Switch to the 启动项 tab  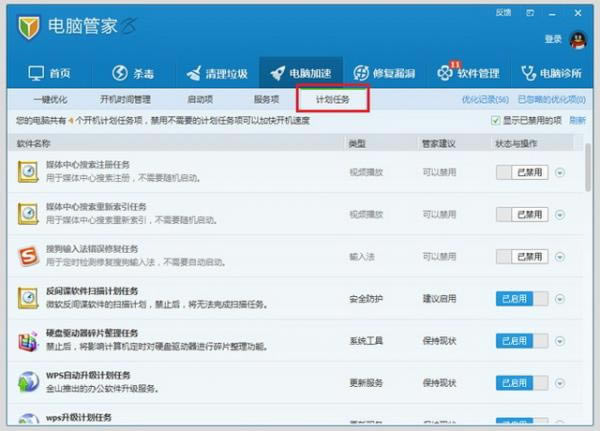tap(200, 99)
